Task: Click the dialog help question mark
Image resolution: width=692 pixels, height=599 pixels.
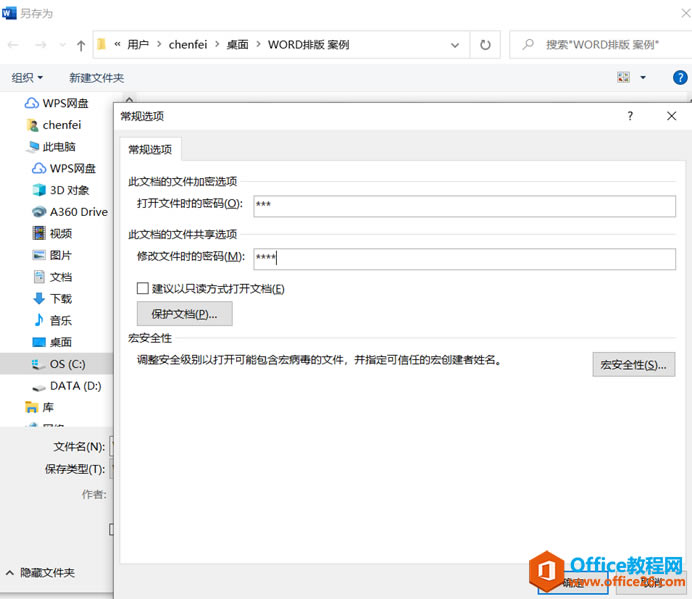Action: [x=630, y=116]
